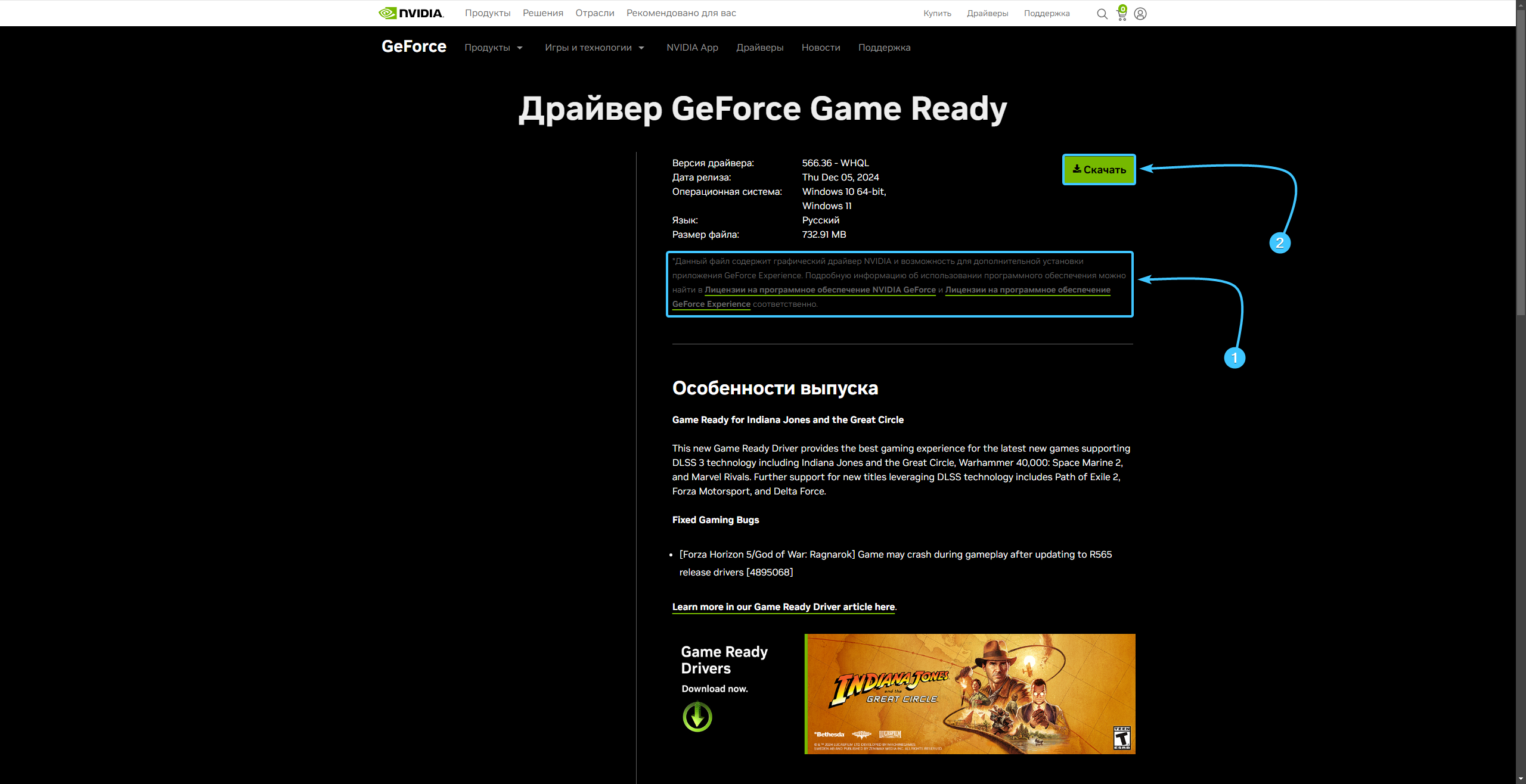Go to Купить in top bar
Viewport: 1526px width, 784px height.
point(937,14)
